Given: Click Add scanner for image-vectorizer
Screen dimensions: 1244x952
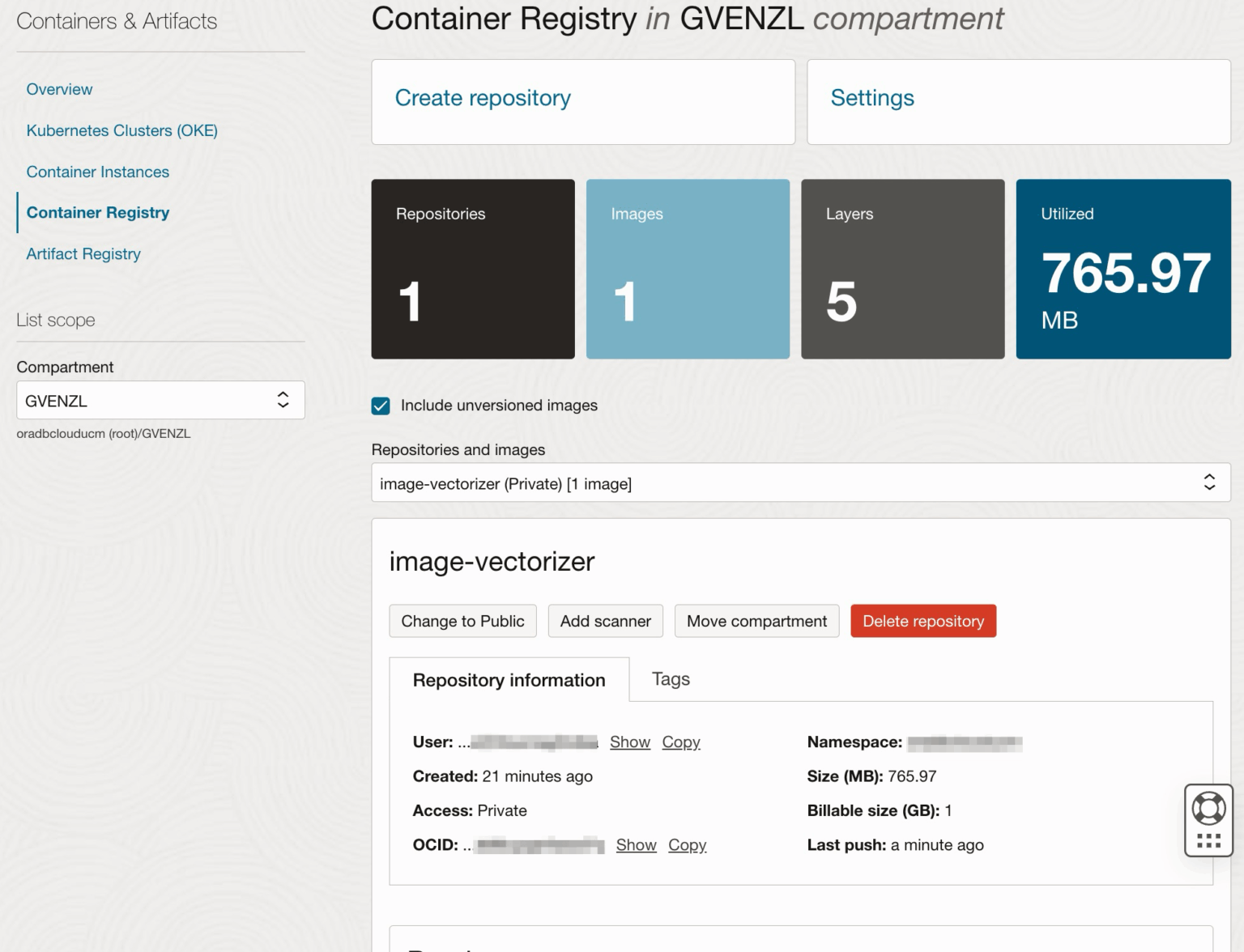Looking at the screenshot, I should click(605, 621).
